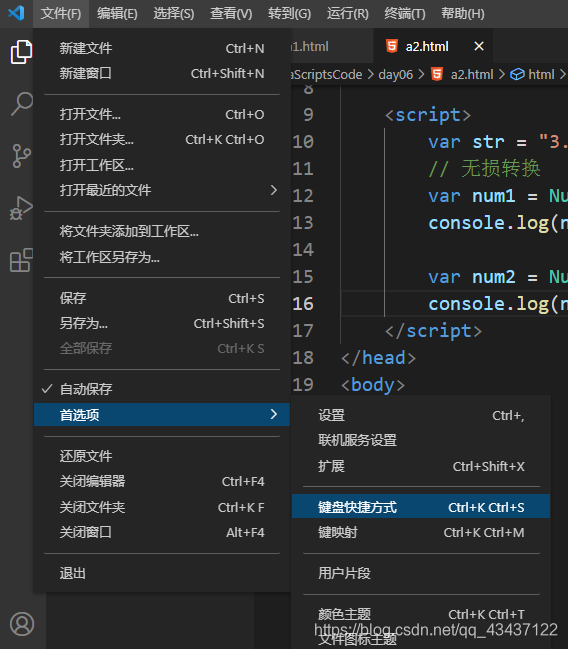Open the Extensions view icon
The image size is (568, 649).
(x=22, y=260)
